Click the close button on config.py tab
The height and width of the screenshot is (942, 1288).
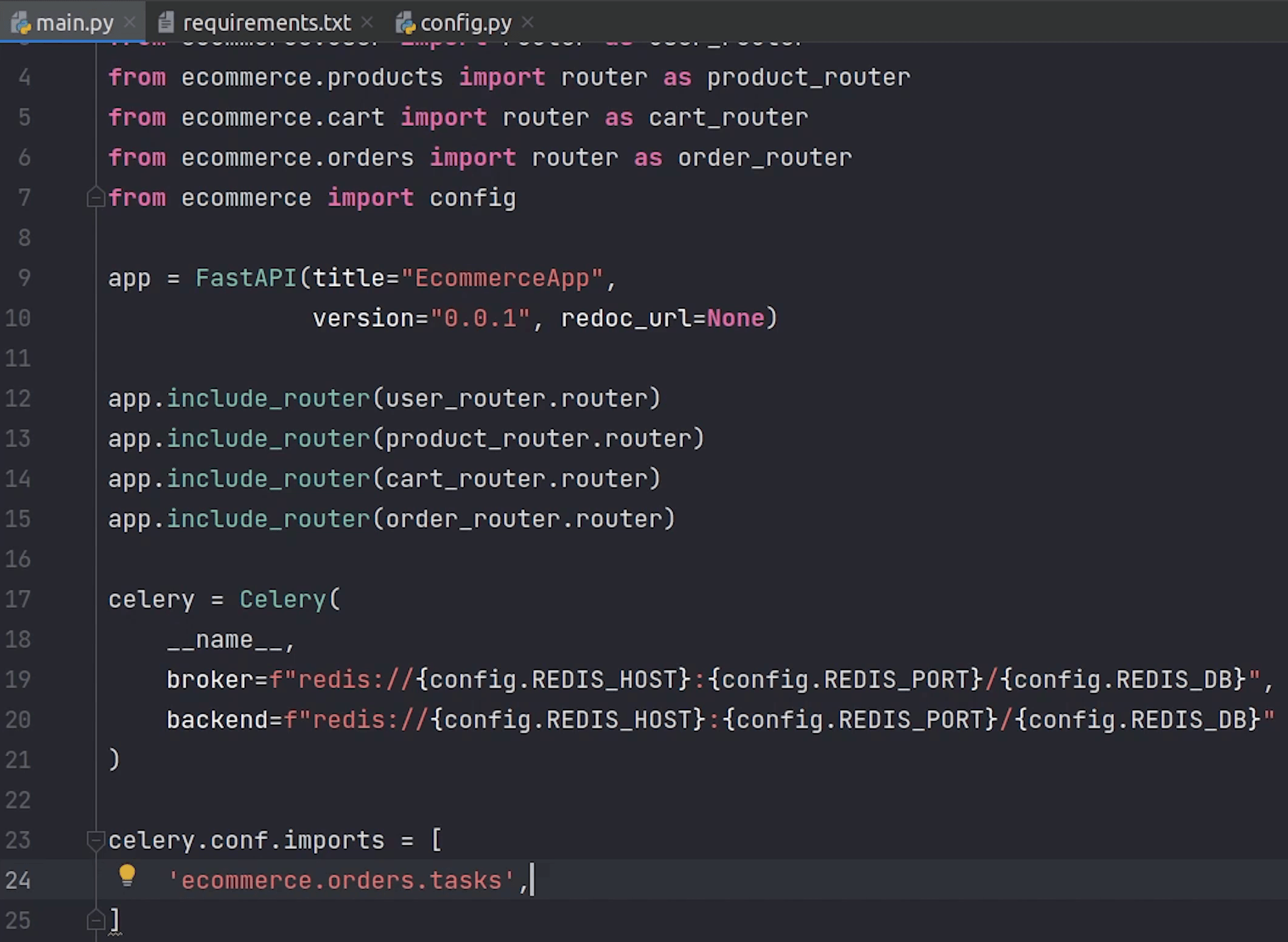click(x=527, y=22)
